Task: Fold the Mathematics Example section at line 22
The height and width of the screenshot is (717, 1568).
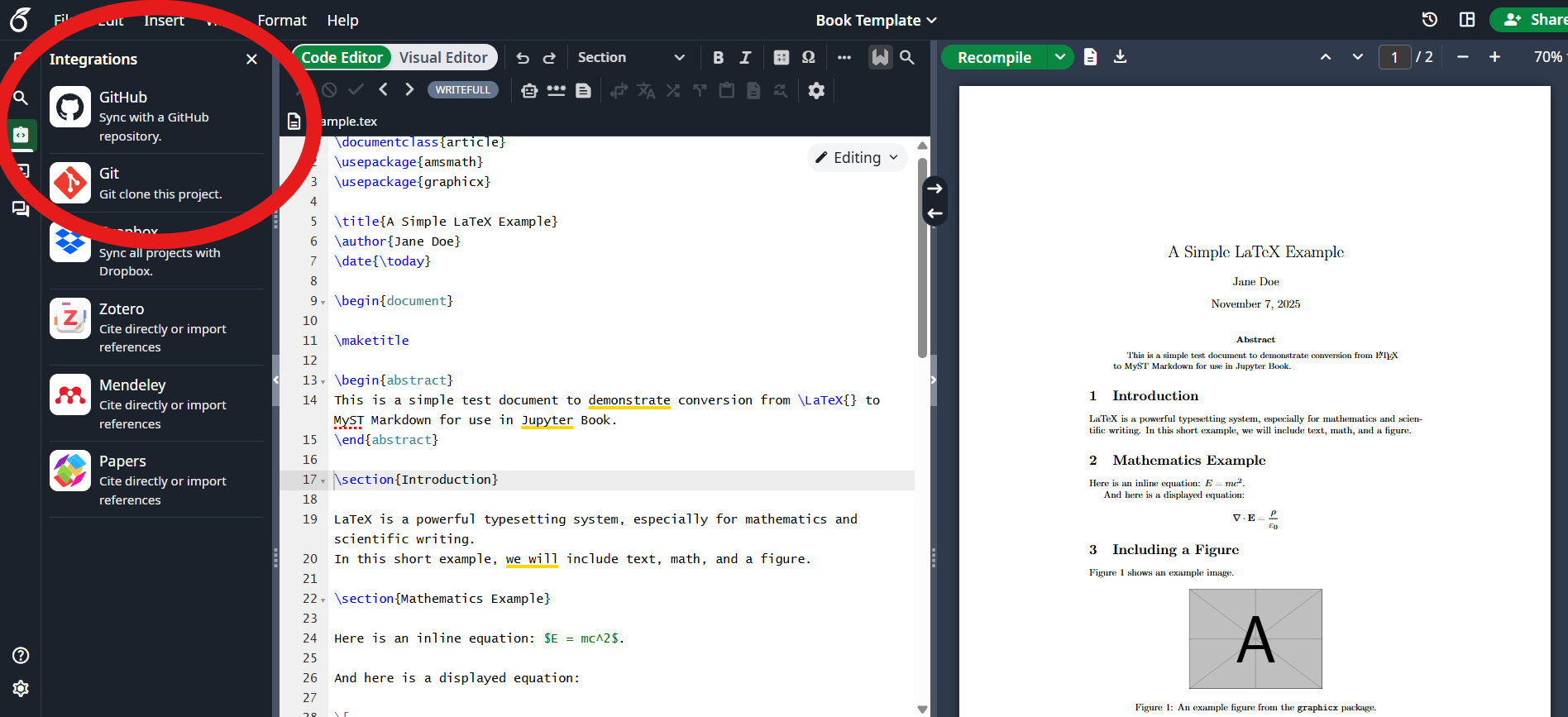Action: (x=323, y=600)
